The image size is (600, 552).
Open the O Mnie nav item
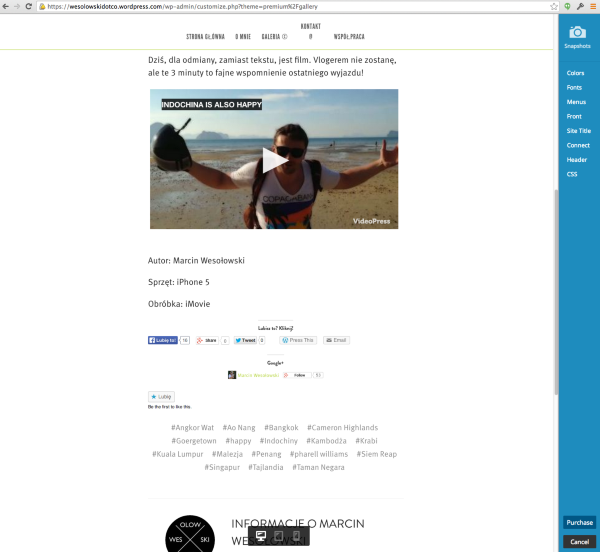(x=243, y=37)
